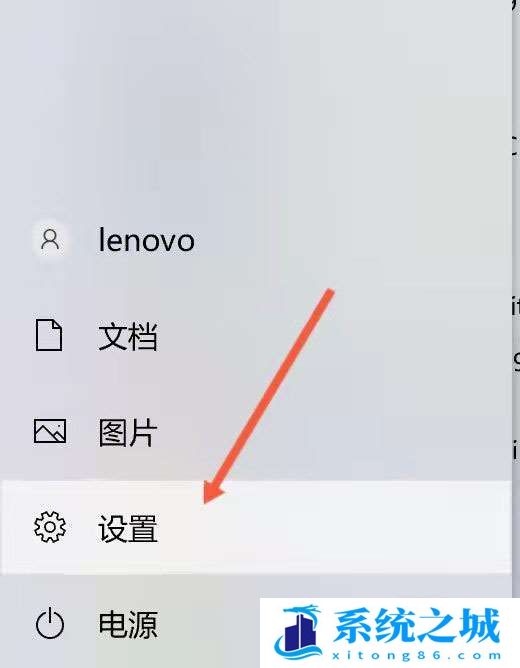Click the 电源 power symbol icon

click(50, 623)
